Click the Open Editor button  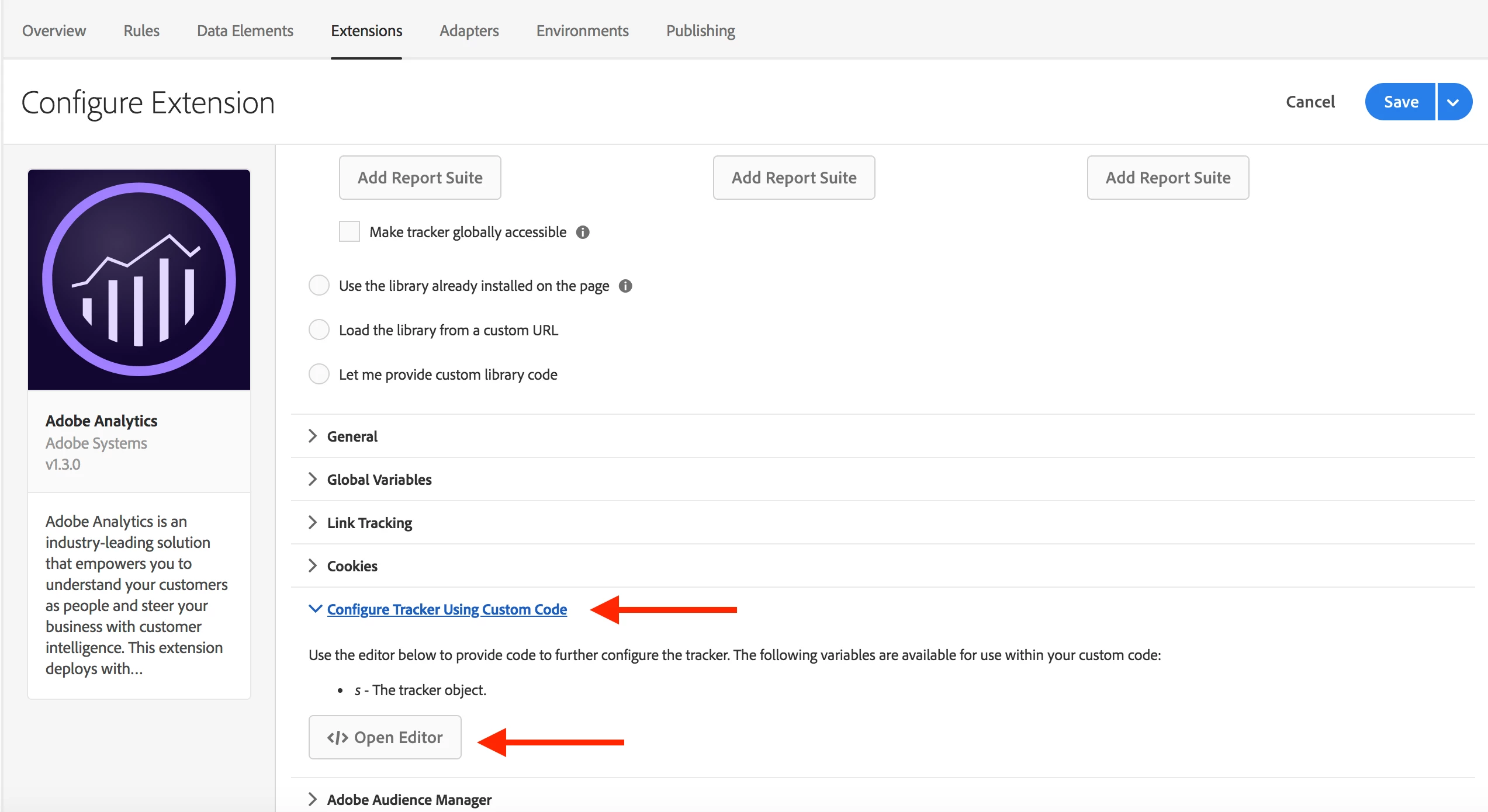(x=385, y=737)
